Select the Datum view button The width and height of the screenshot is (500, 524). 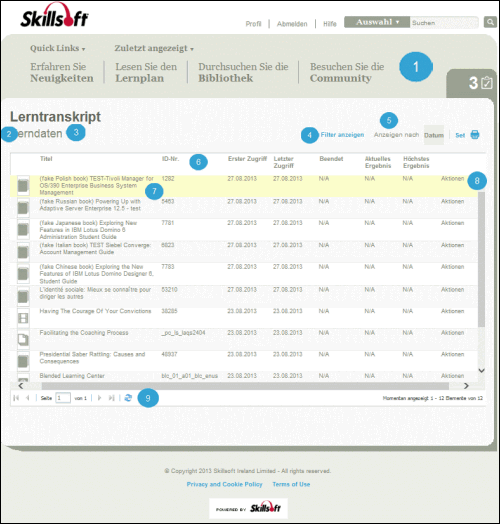434,135
